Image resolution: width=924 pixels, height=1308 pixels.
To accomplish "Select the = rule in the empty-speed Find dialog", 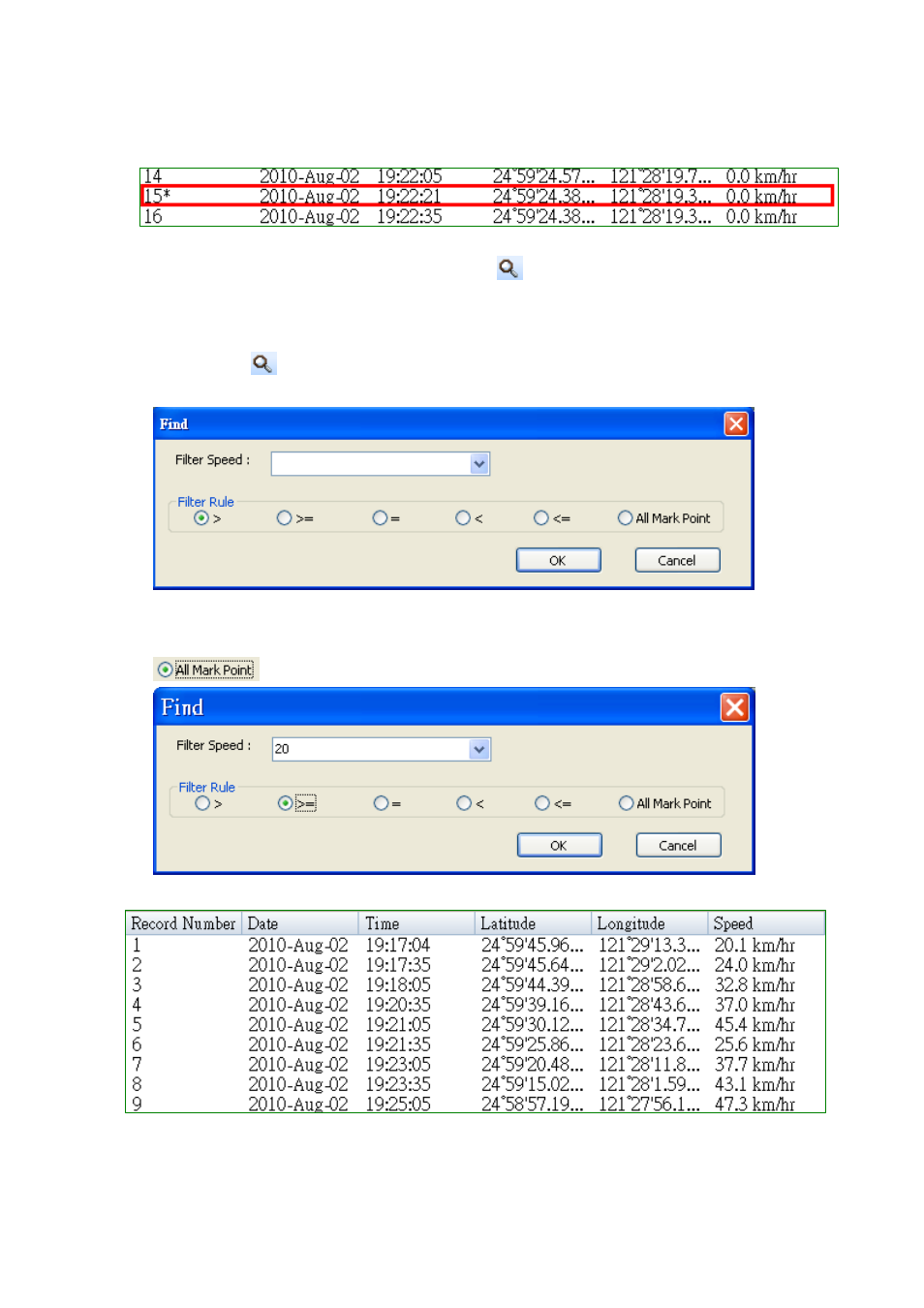I will click(380, 518).
